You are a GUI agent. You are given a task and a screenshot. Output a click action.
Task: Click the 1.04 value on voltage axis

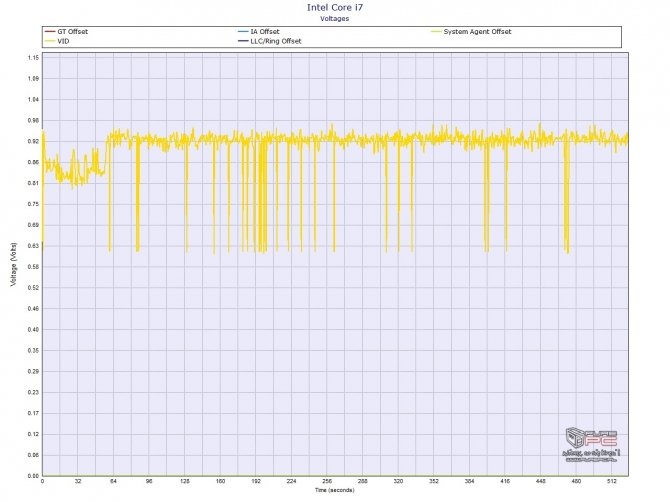tap(33, 100)
